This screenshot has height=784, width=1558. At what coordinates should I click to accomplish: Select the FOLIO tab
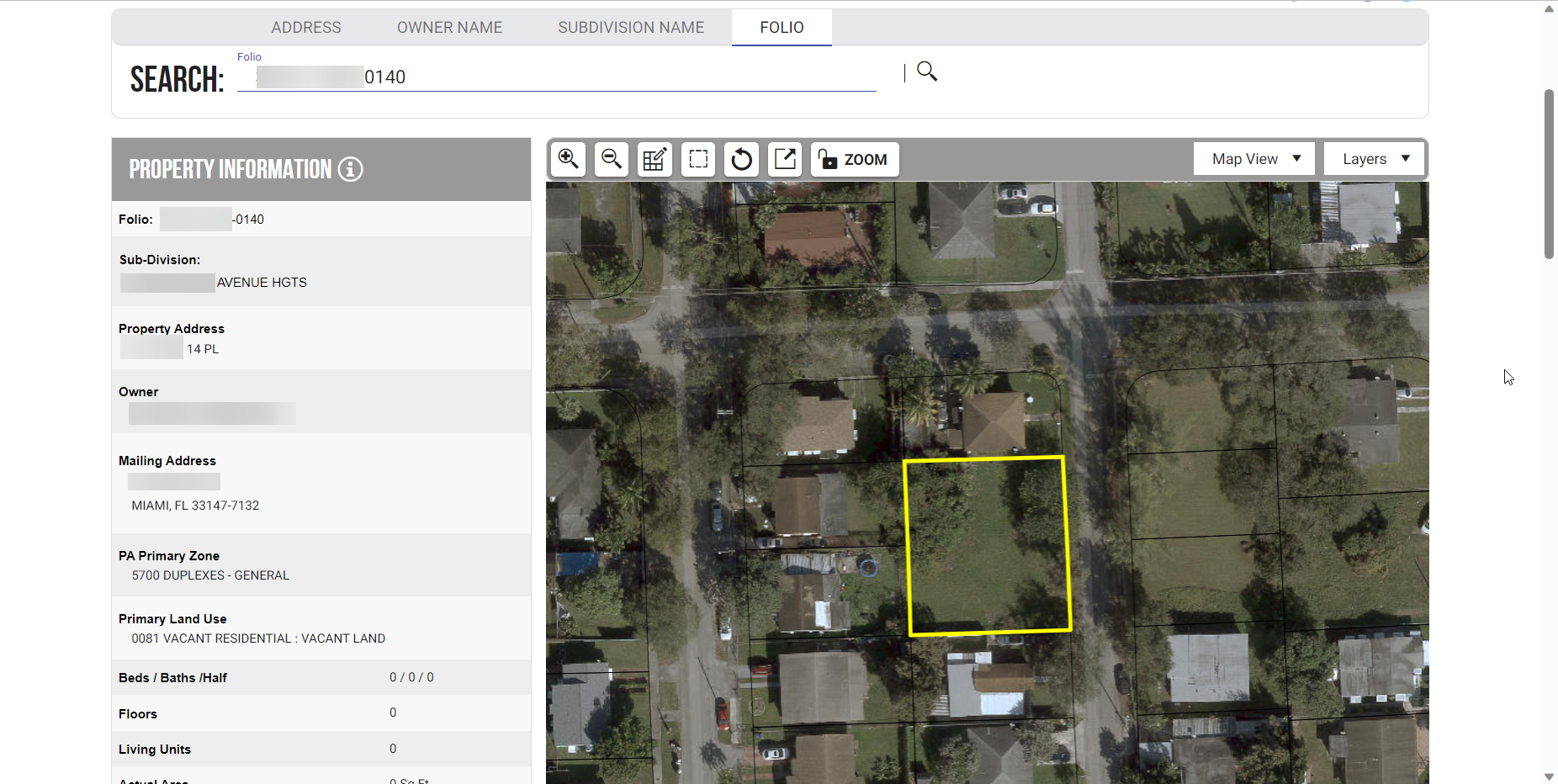[782, 28]
